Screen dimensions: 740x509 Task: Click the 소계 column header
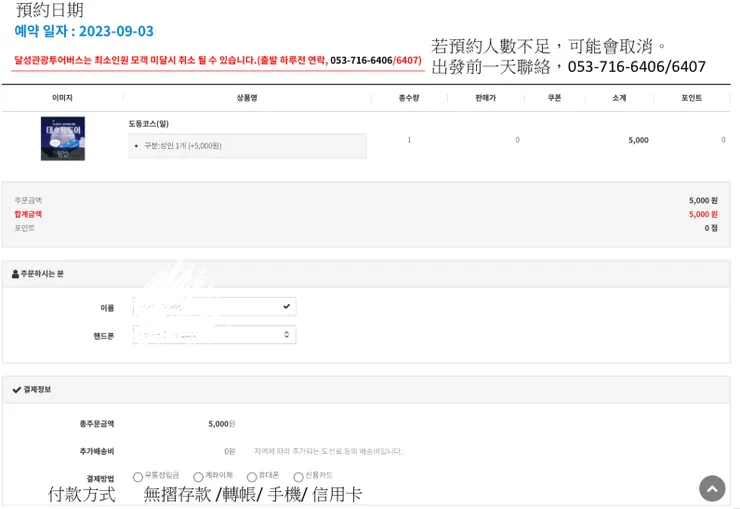pyautogui.click(x=619, y=98)
